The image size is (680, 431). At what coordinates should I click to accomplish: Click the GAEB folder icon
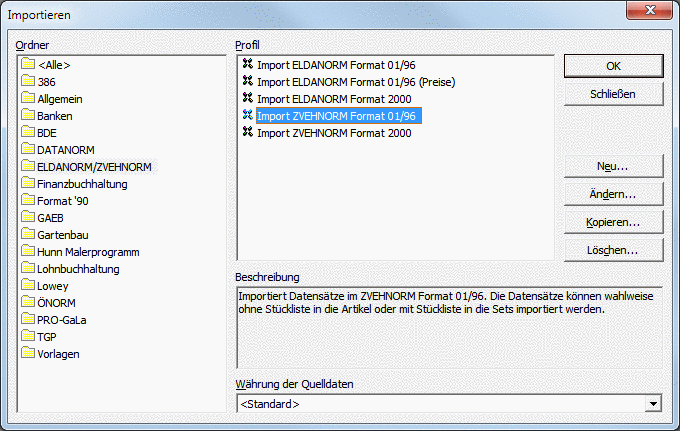28,217
